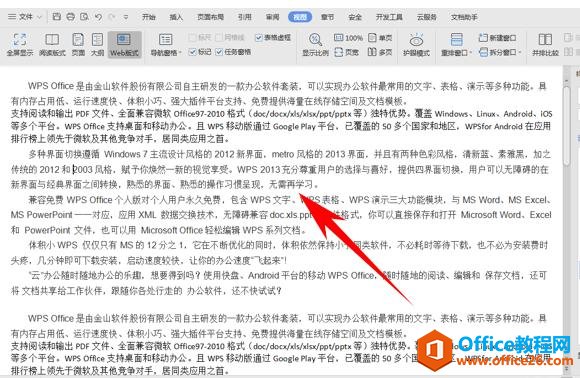The height and width of the screenshot is (378, 580).
Task: Expand the split window dropdown arrow
Action: (519, 53)
